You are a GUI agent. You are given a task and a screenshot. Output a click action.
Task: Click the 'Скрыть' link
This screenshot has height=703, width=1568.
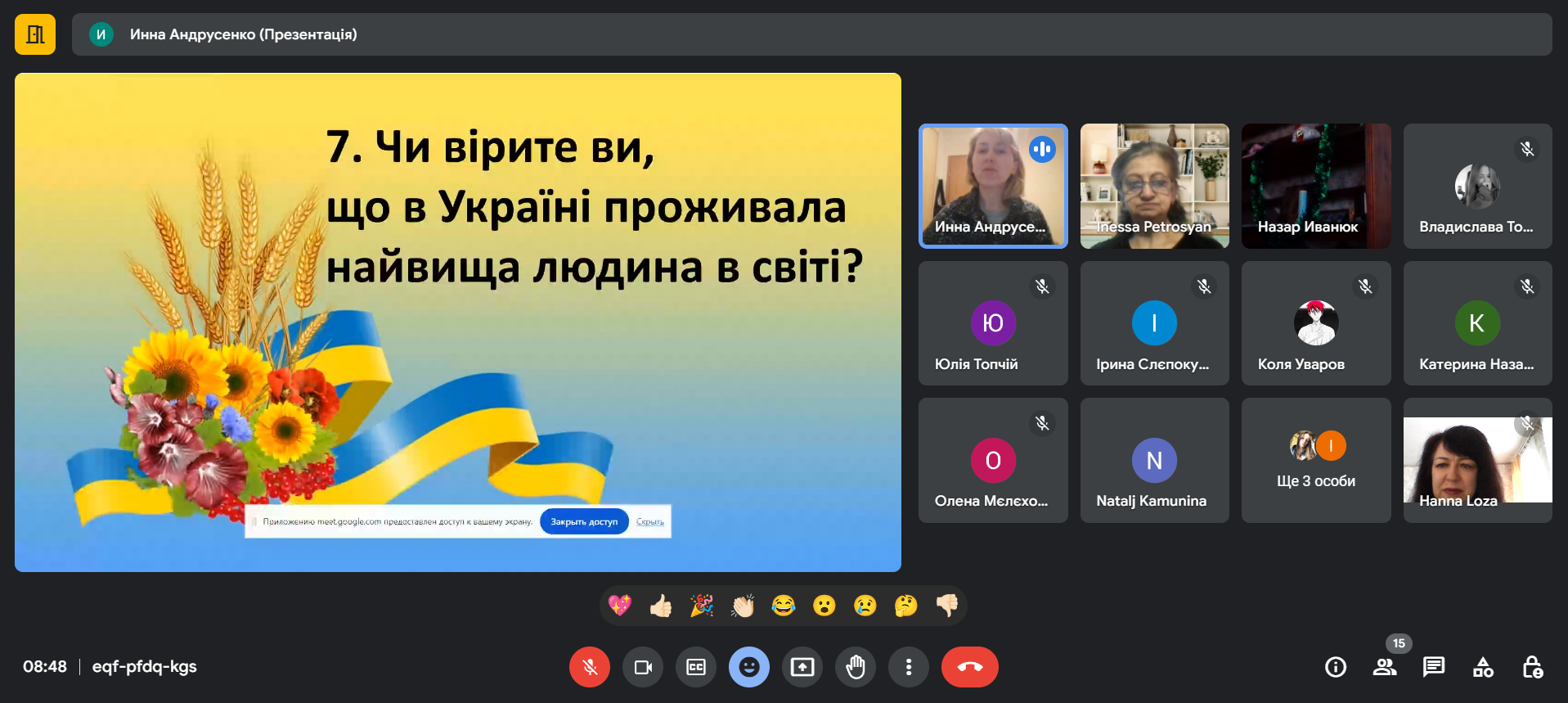click(x=650, y=521)
